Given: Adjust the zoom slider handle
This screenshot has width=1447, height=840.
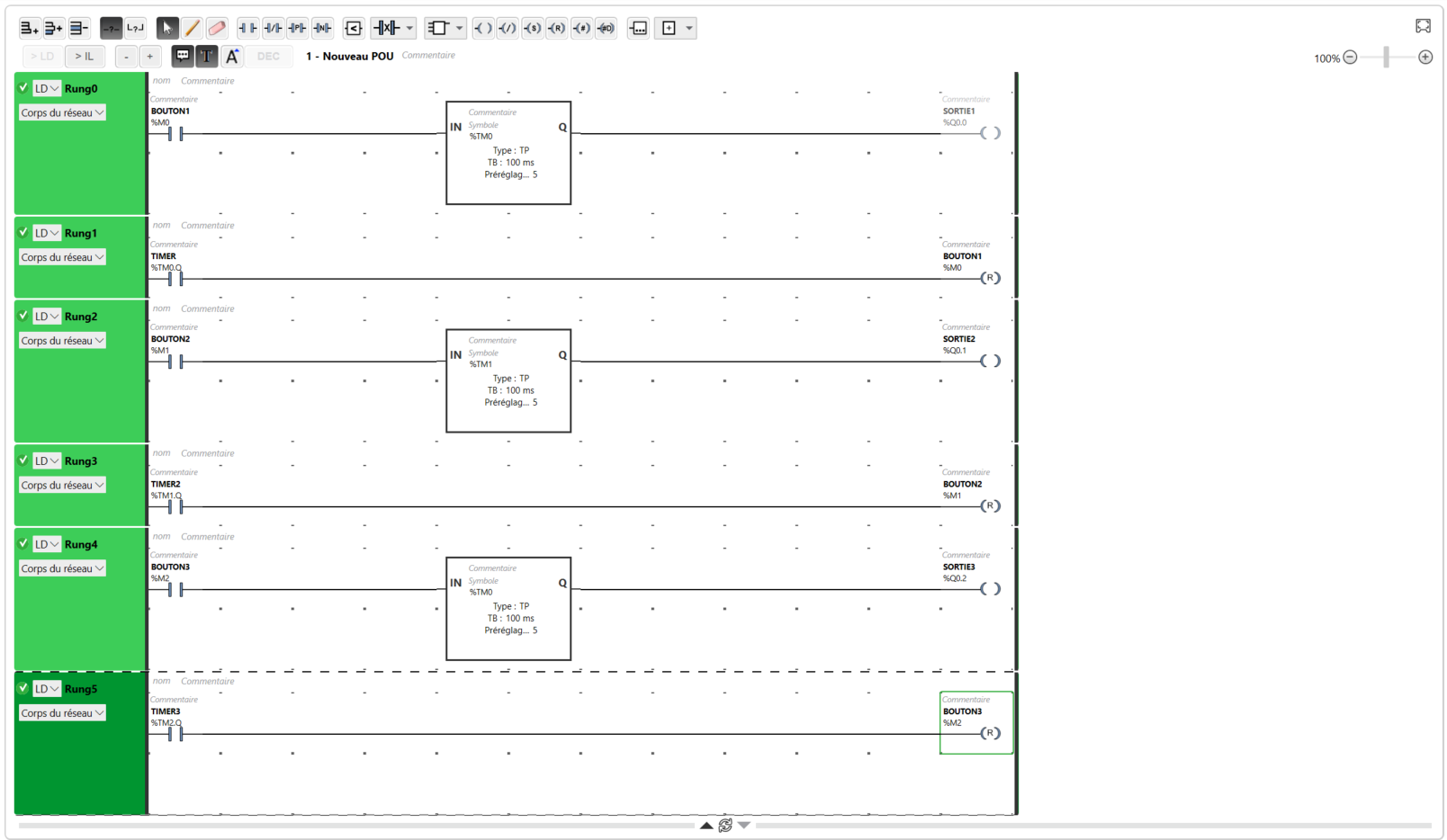Looking at the screenshot, I should [1387, 58].
